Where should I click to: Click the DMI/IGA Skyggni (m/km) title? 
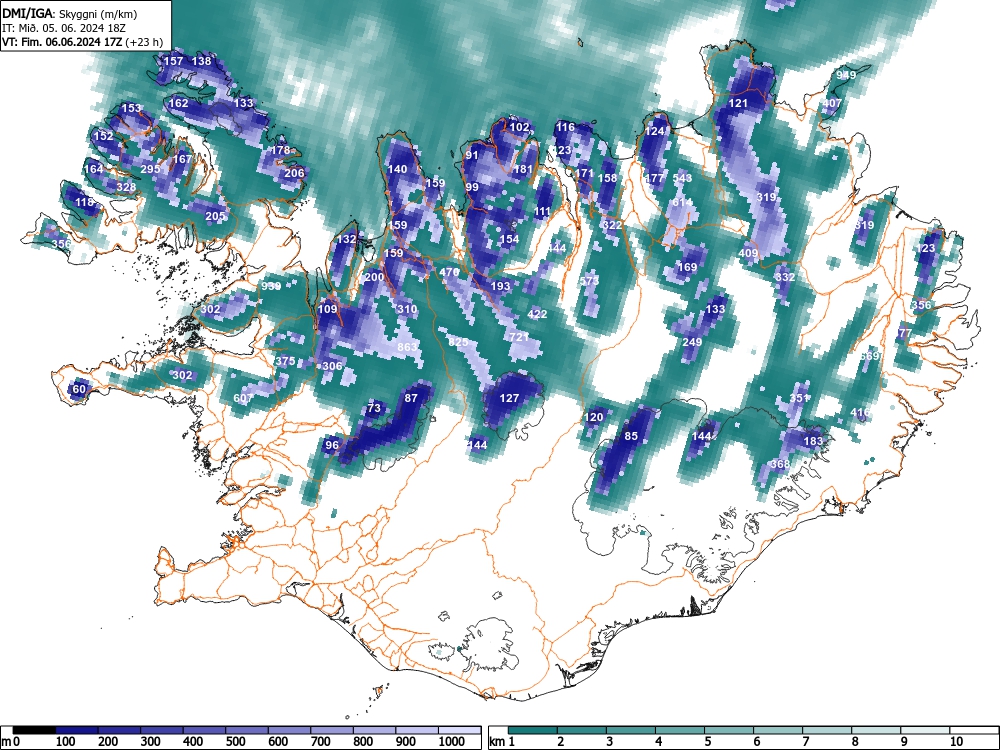[x=70, y=13]
